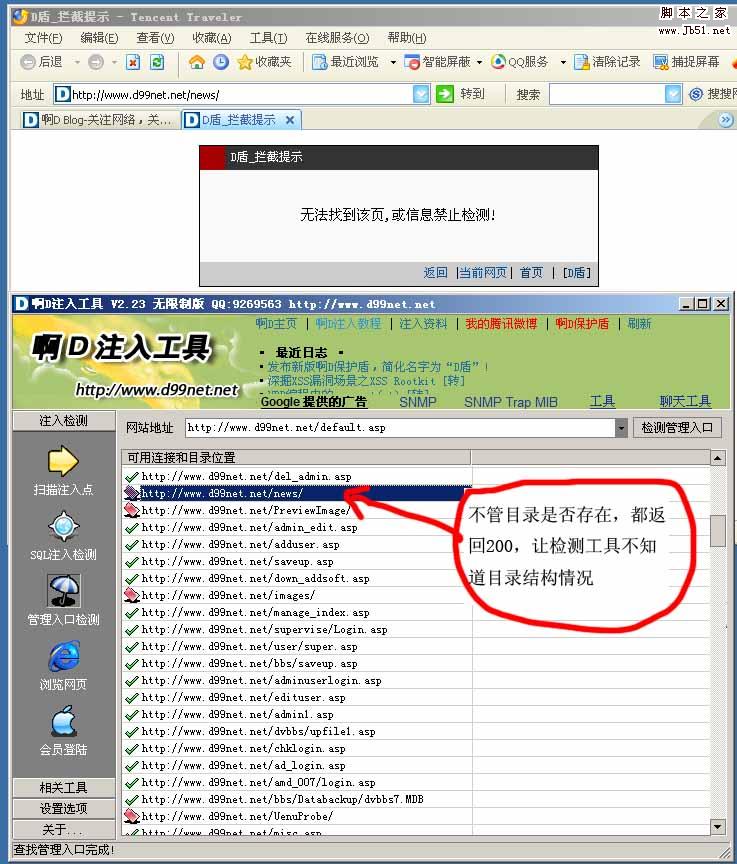The height and width of the screenshot is (864, 737).
Task: Open 编辑(E) menu
Action: coord(99,38)
